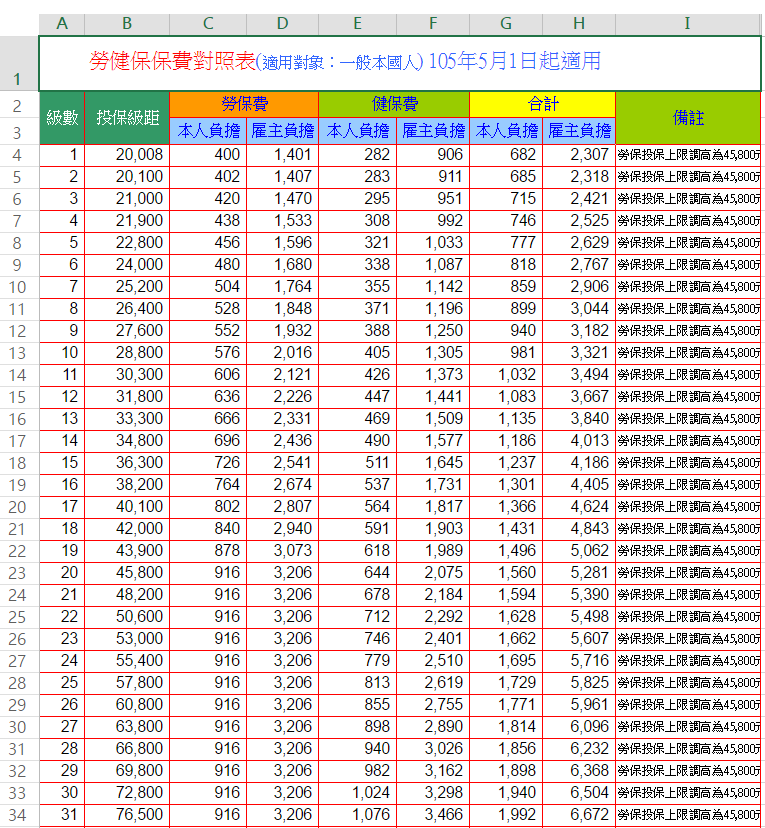Click cell with value 76,500
The image size is (765, 828).
tap(127, 815)
